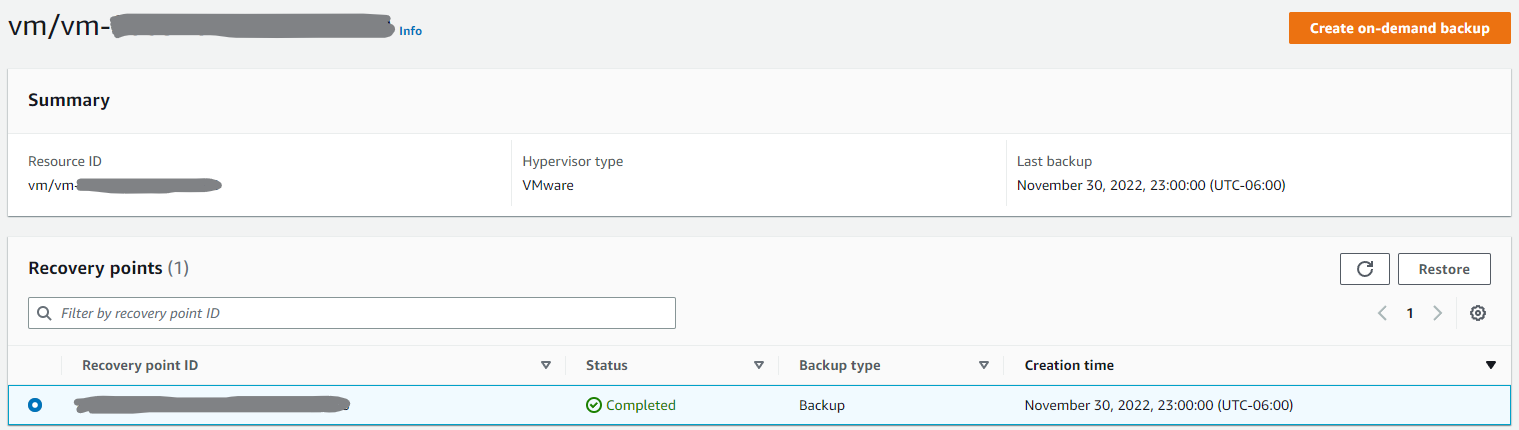This screenshot has width=1519, height=430.
Task: Go to previous page of recovery points
Action: coord(1382,313)
